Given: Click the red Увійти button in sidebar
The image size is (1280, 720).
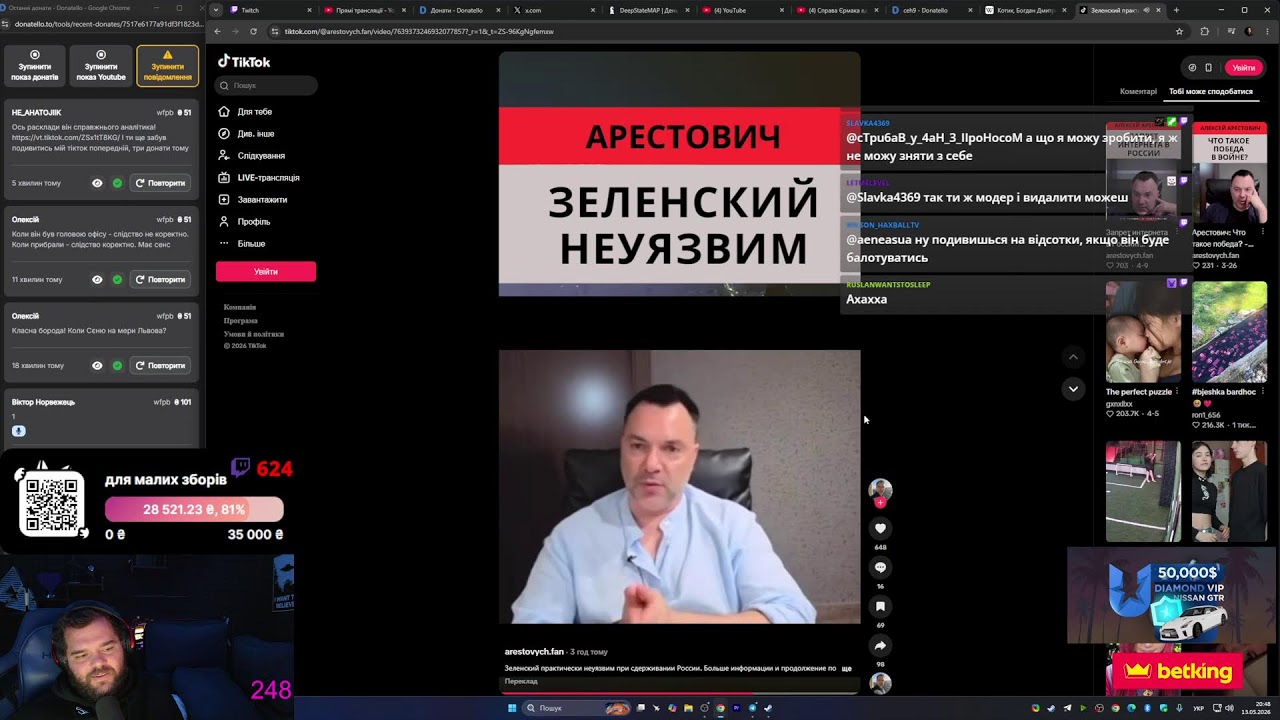Looking at the screenshot, I should coord(266,271).
